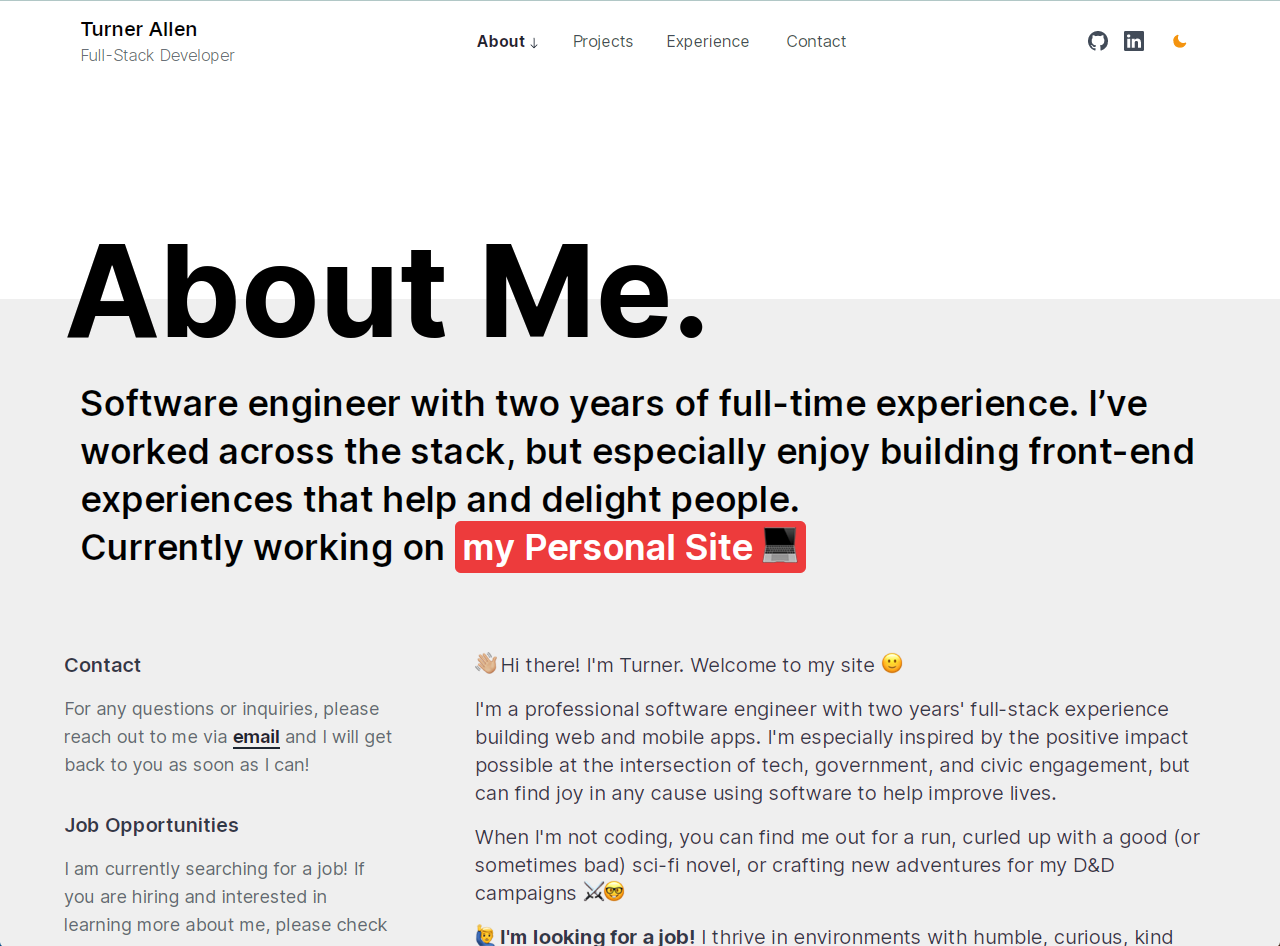Click the waving hand emoji
The width and height of the screenshot is (1280, 946).
point(486,664)
